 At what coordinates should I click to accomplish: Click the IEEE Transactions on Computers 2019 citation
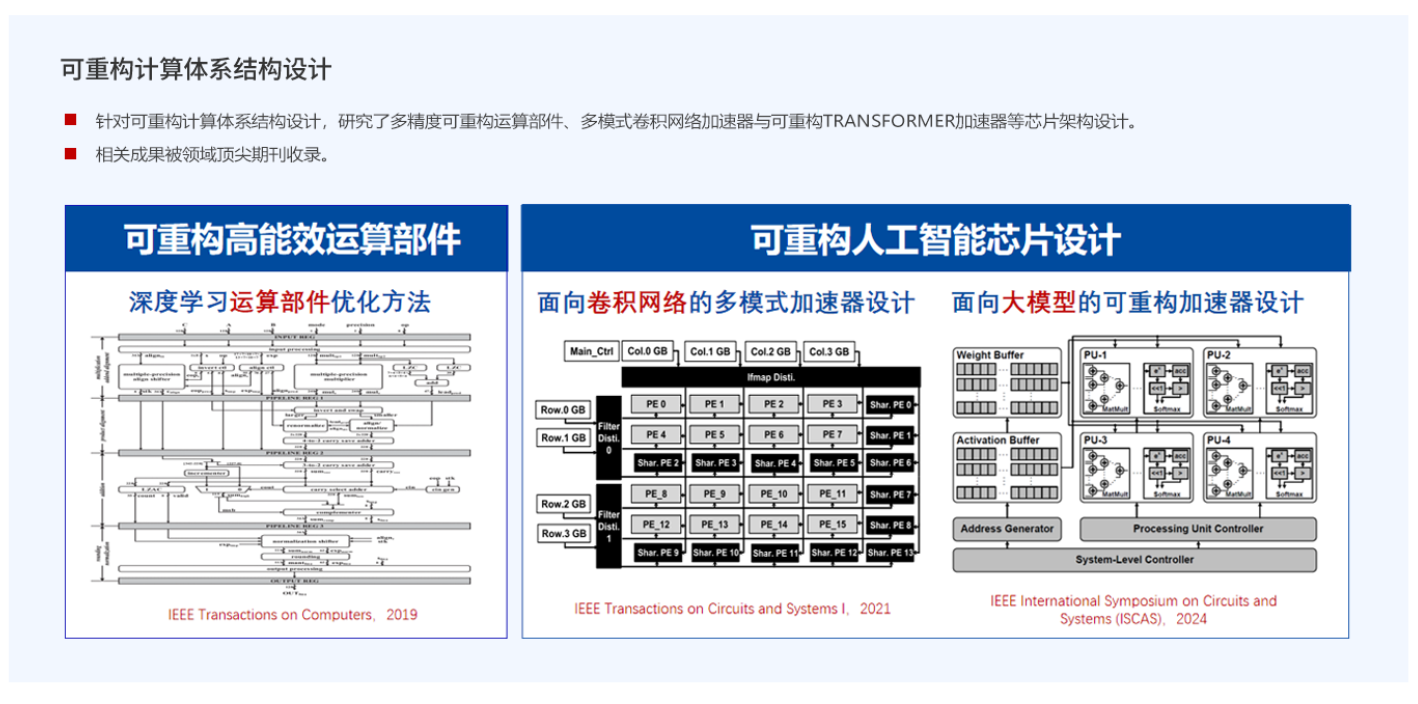[292, 615]
